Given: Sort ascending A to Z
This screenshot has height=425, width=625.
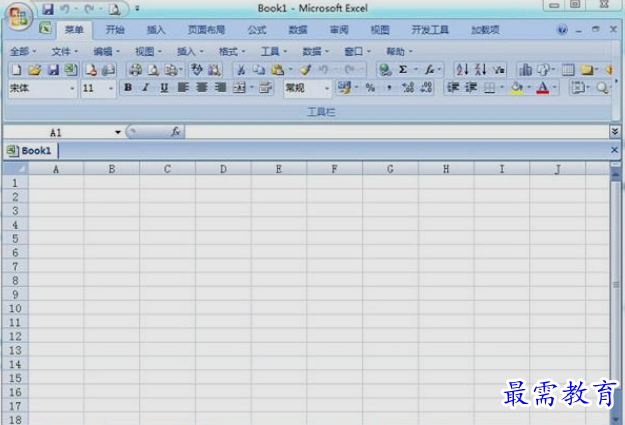Looking at the screenshot, I should coord(462,70).
